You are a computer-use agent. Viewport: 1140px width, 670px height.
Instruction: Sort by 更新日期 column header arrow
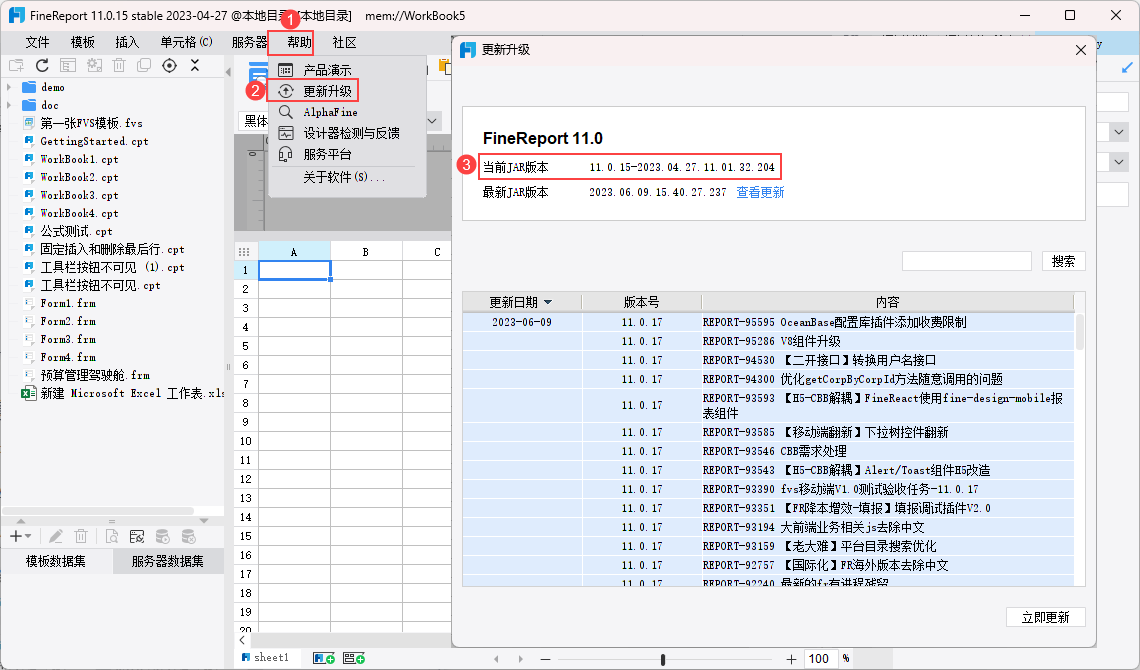click(x=548, y=302)
